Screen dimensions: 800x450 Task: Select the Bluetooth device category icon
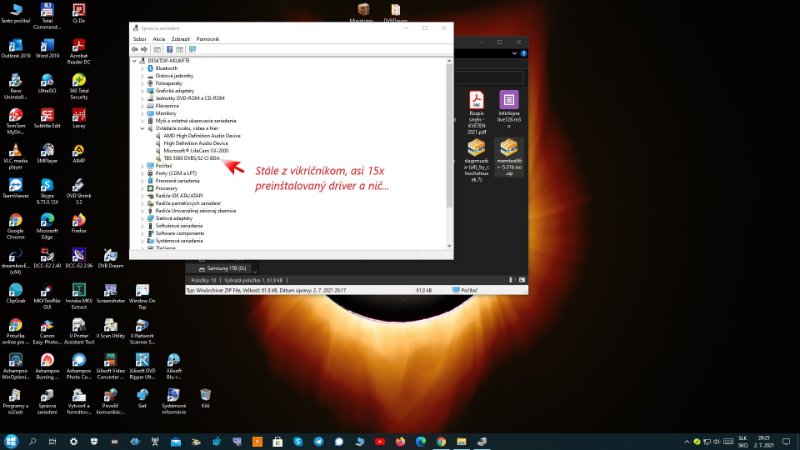(151, 68)
